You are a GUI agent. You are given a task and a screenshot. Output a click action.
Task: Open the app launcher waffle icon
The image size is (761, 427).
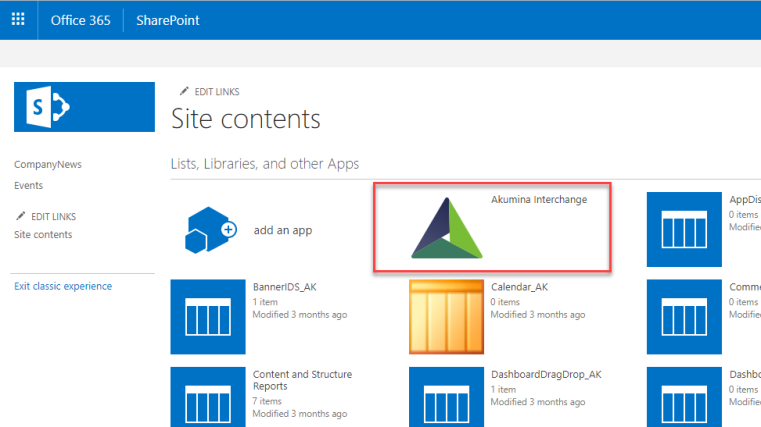pyautogui.click(x=18, y=20)
